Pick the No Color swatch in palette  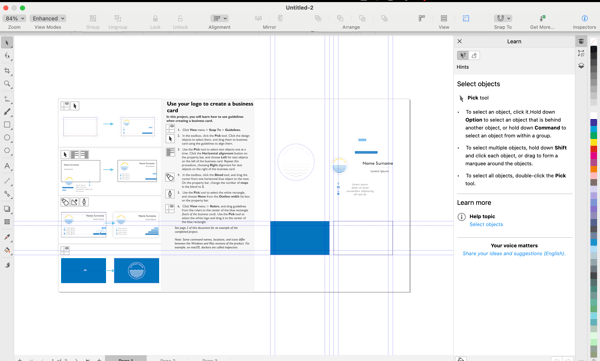[x=593, y=41]
